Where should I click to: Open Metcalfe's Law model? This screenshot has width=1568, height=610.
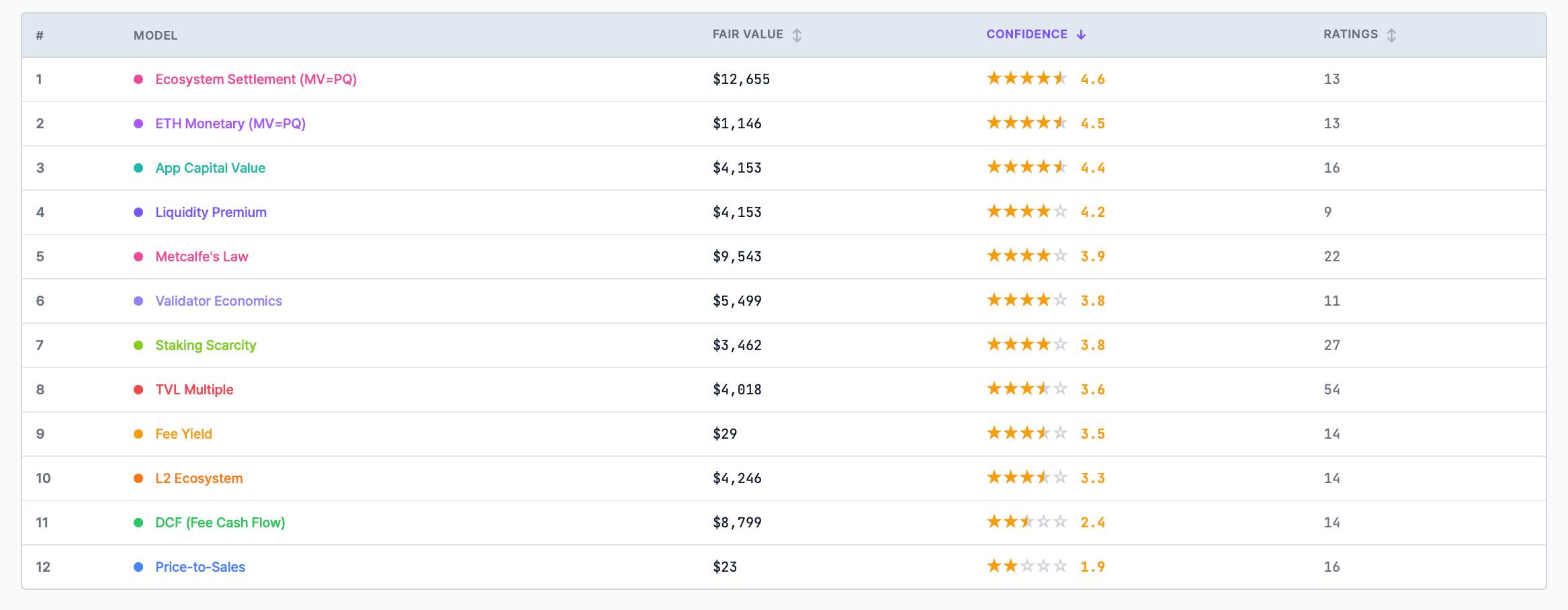[202, 257]
